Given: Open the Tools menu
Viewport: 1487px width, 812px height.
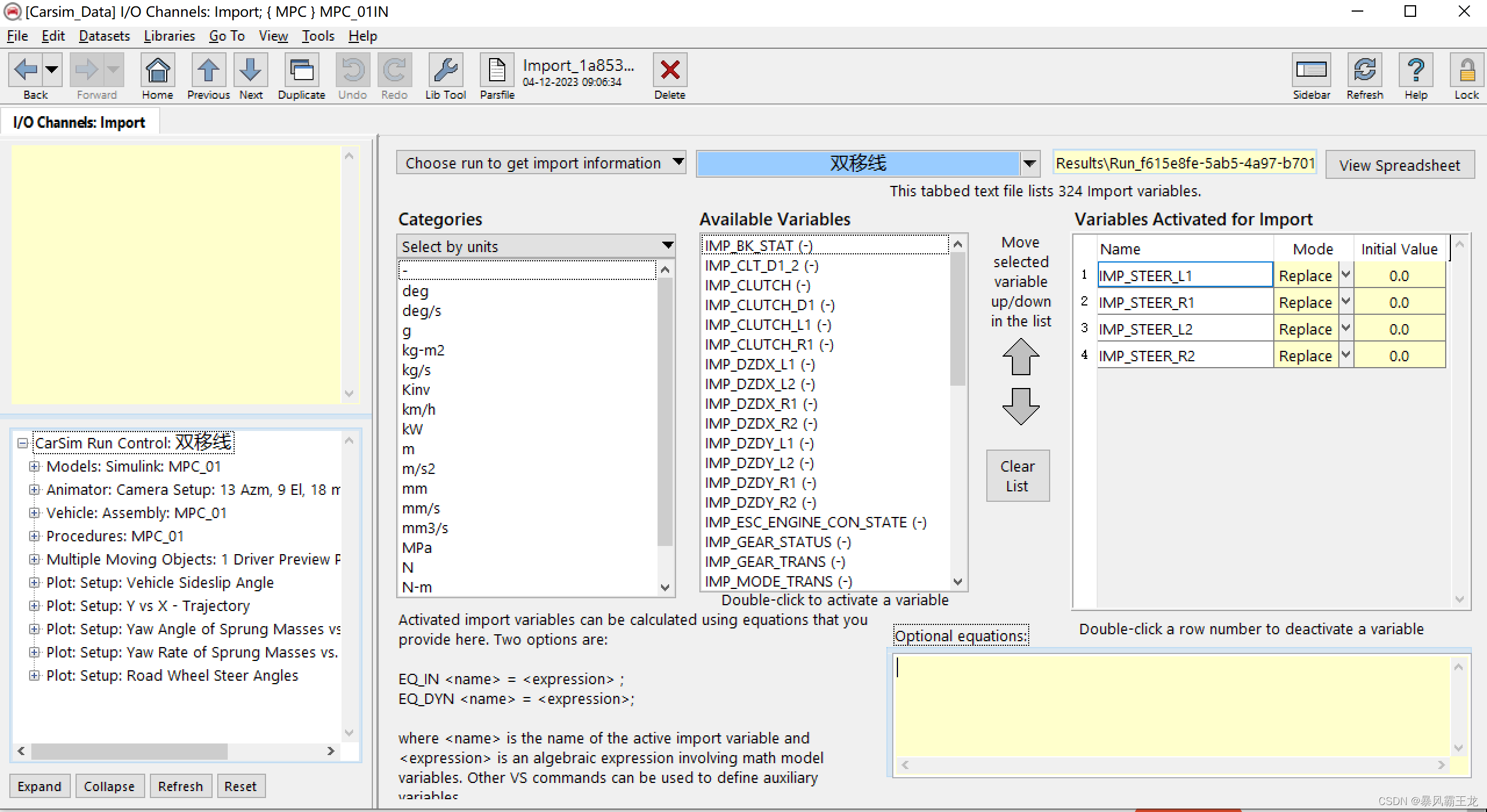Looking at the screenshot, I should [318, 36].
